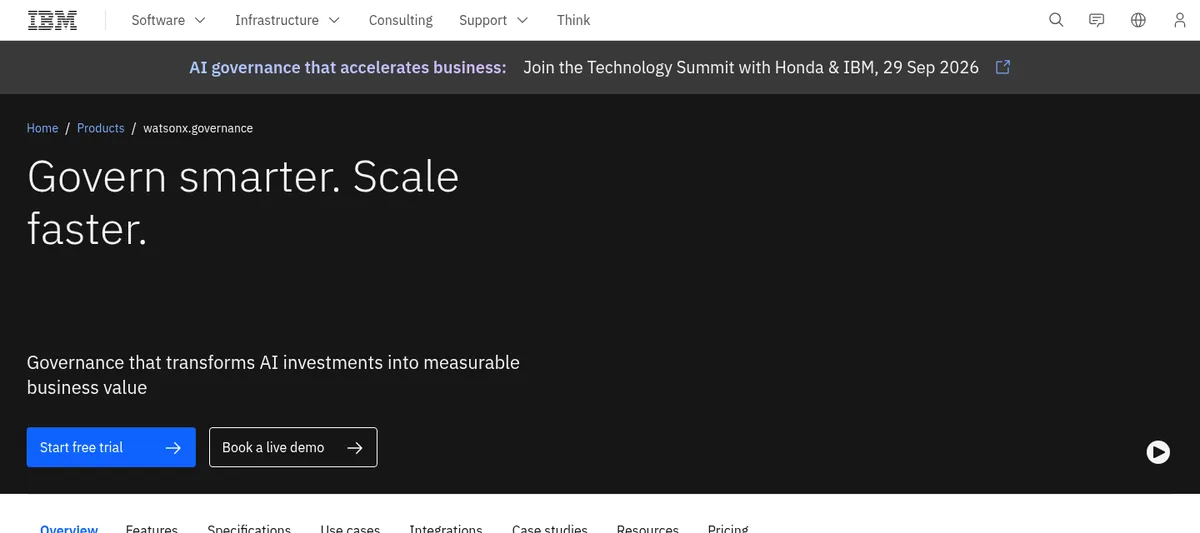Select the Integrations tab
Image resolution: width=1200 pixels, height=533 pixels.
pos(446,527)
